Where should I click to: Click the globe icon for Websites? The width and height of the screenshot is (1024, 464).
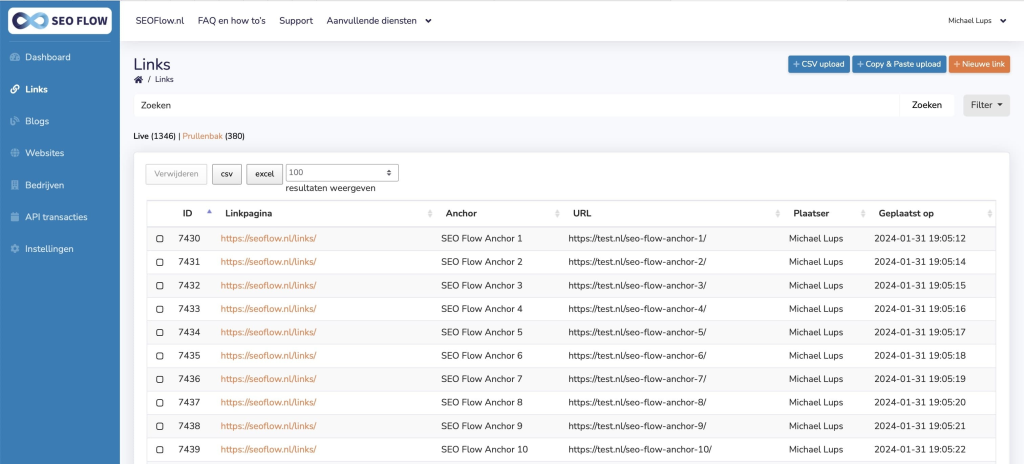click(x=15, y=153)
